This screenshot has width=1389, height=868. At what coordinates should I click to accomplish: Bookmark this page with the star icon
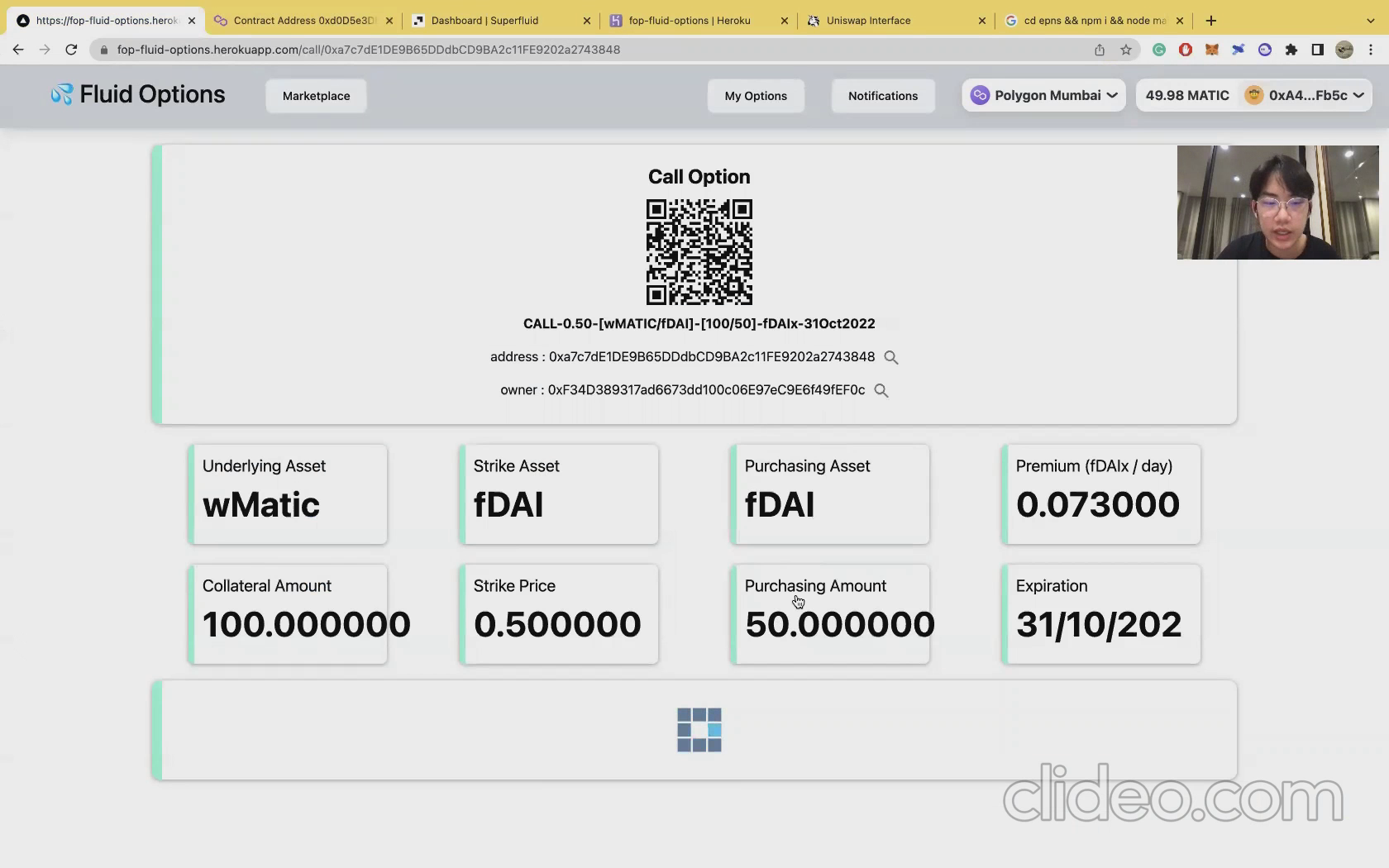coord(1126,50)
